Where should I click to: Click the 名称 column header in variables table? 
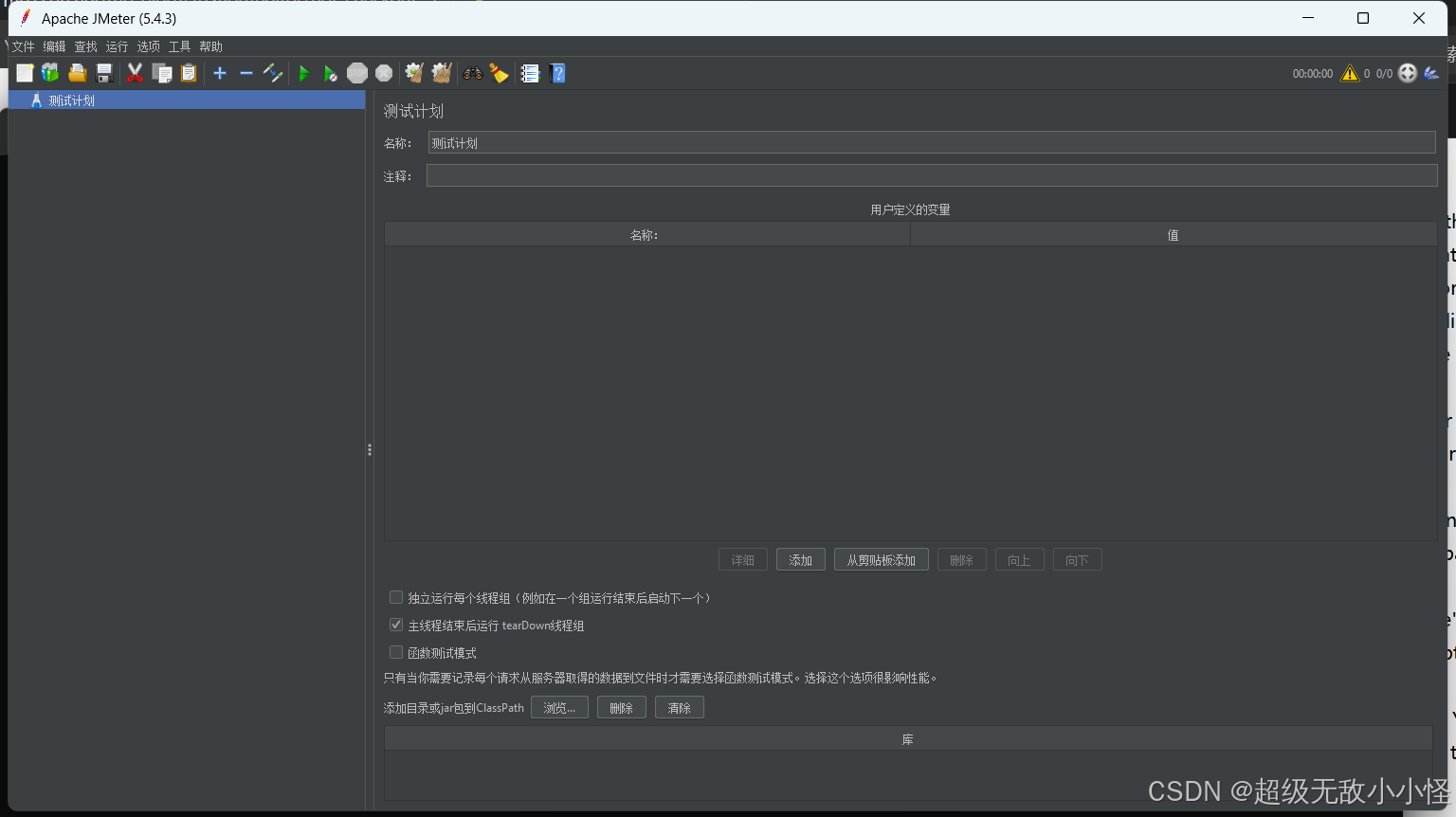[x=647, y=235]
